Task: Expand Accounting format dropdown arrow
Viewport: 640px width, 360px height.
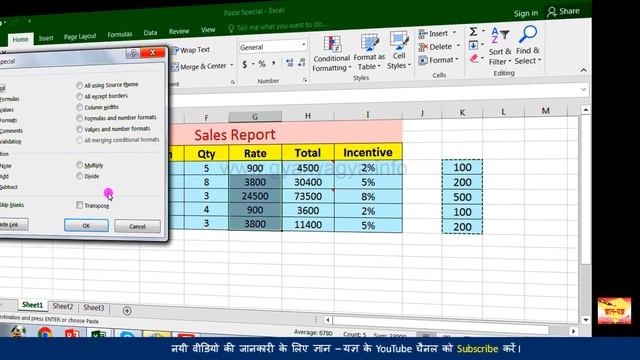Action: click(253, 64)
